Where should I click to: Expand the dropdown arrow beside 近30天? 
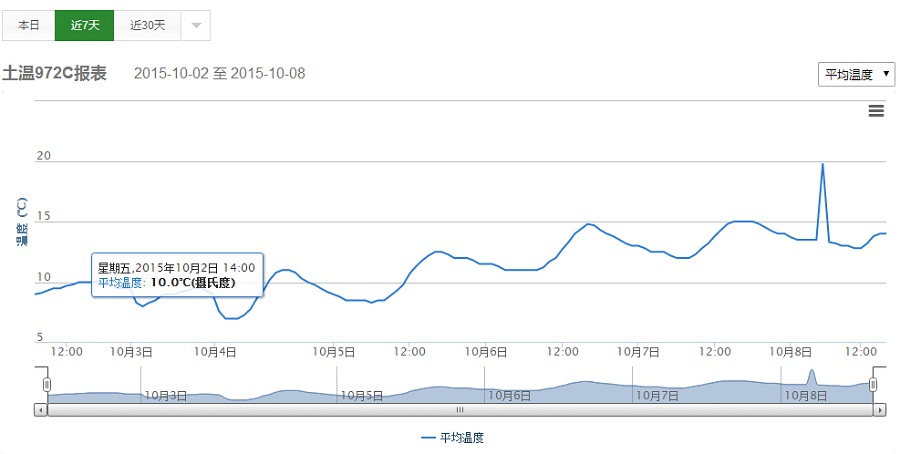[196, 25]
